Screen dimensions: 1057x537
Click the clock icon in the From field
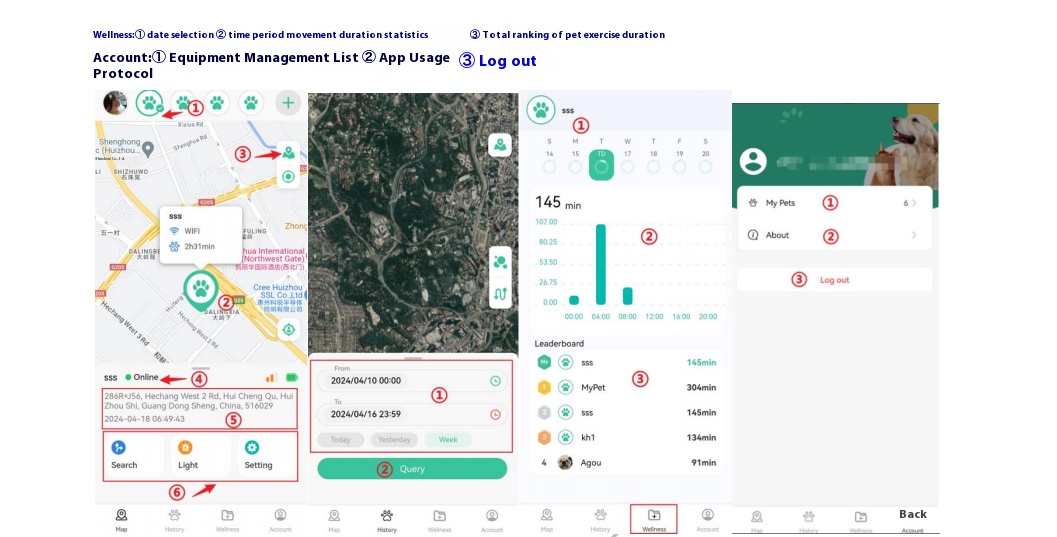click(x=495, y=381)
